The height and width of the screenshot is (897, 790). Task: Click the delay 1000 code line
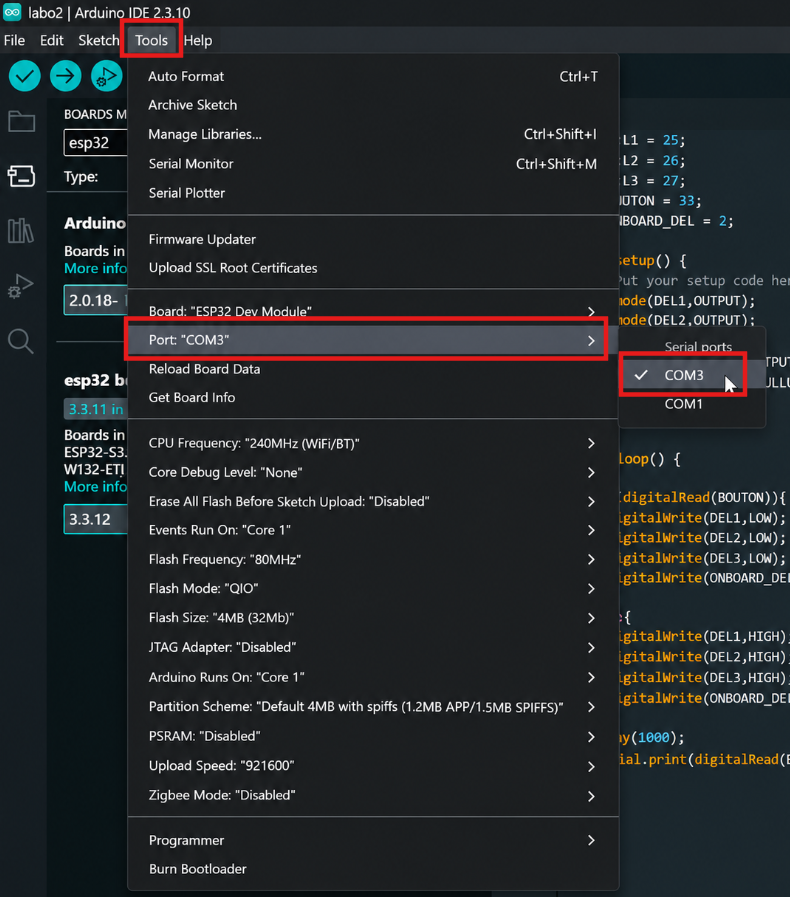(x=652, y=737)
